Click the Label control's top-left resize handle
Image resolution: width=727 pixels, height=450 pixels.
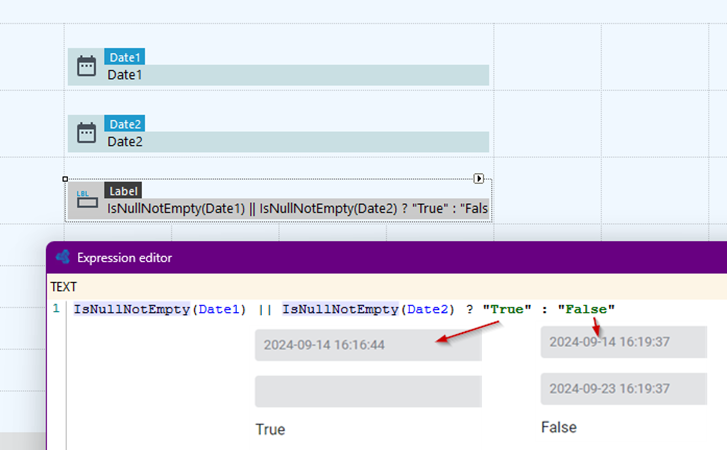65,179
